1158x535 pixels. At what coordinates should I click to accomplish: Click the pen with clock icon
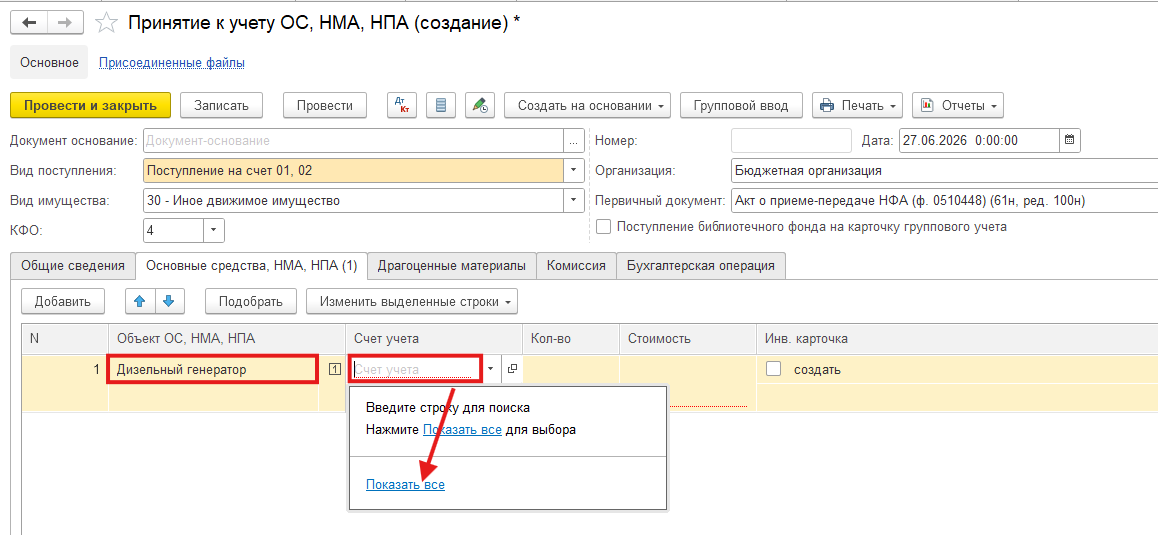pyautogui.click(x=480, y=105)
